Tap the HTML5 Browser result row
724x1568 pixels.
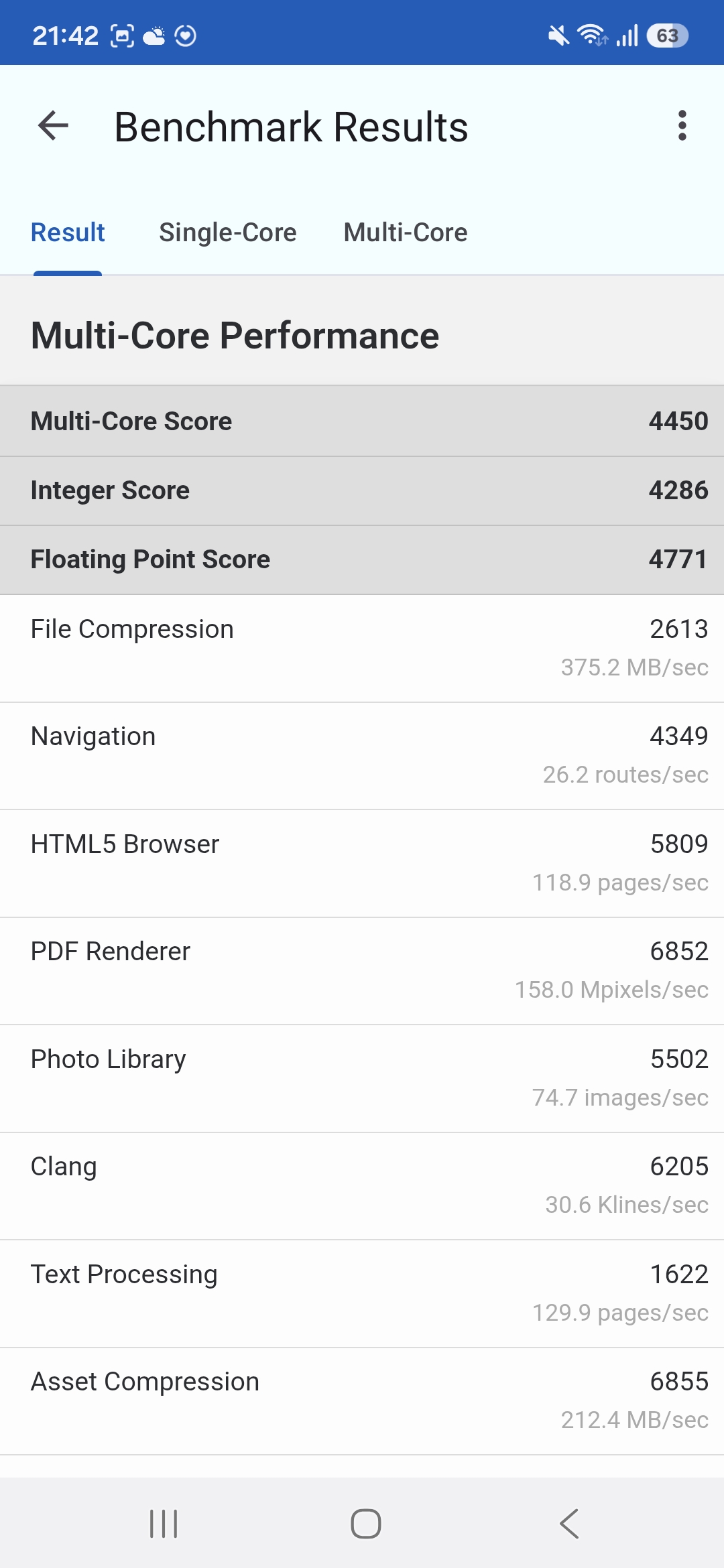point(362,863)
